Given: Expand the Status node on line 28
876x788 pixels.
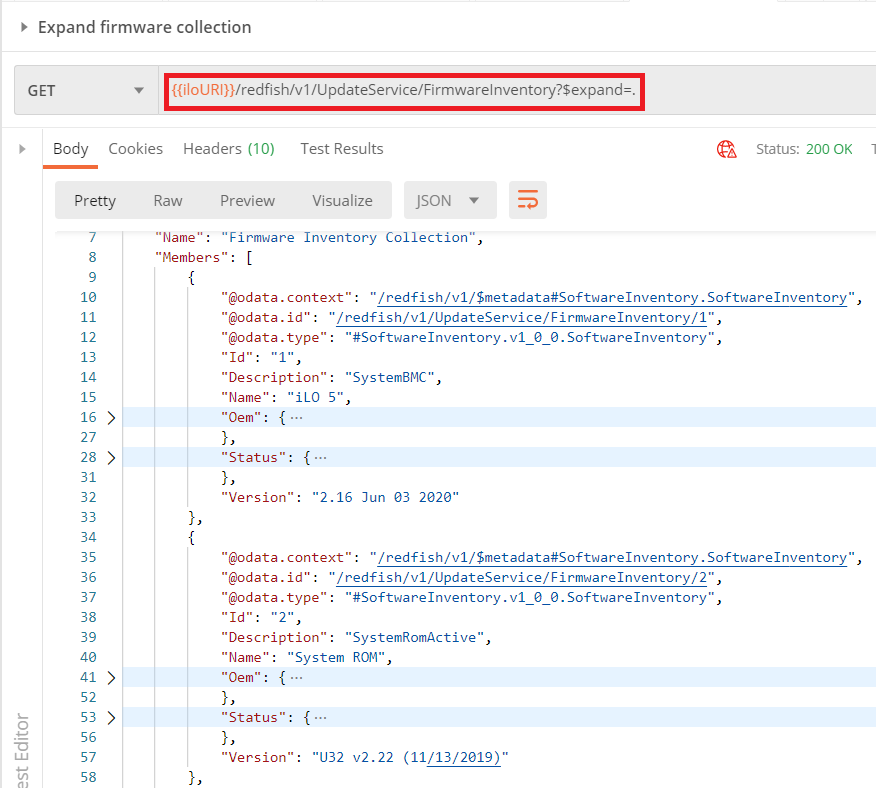Looking at the screenshot, I should pyautogui.click(x=111, y=457).
